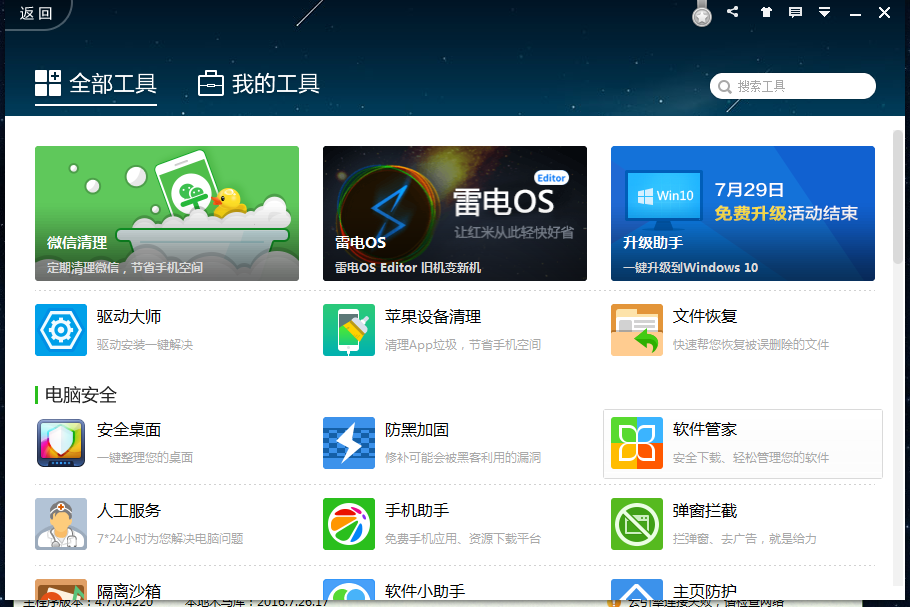910x607 pixels.
Task: Click the medal badge icon
Action: (702, 15)
